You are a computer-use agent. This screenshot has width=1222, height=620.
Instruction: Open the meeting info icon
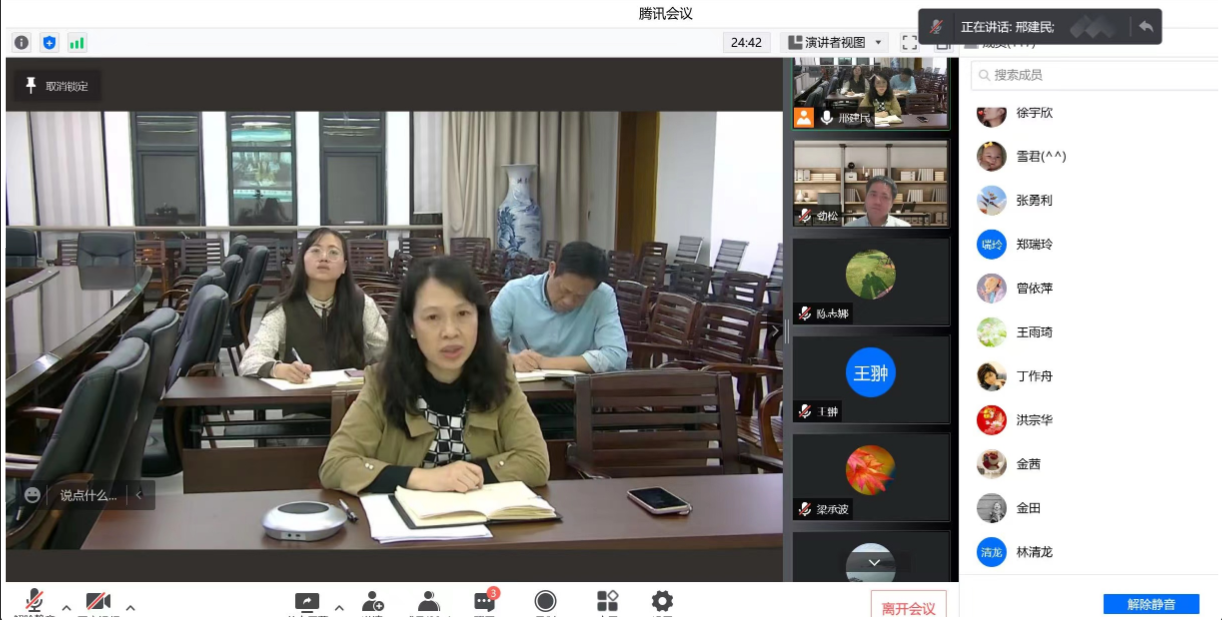click(x=22, y=43)
